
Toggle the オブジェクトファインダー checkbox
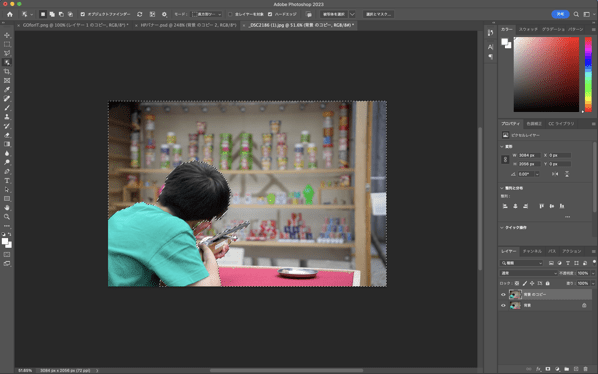(83, 14)
